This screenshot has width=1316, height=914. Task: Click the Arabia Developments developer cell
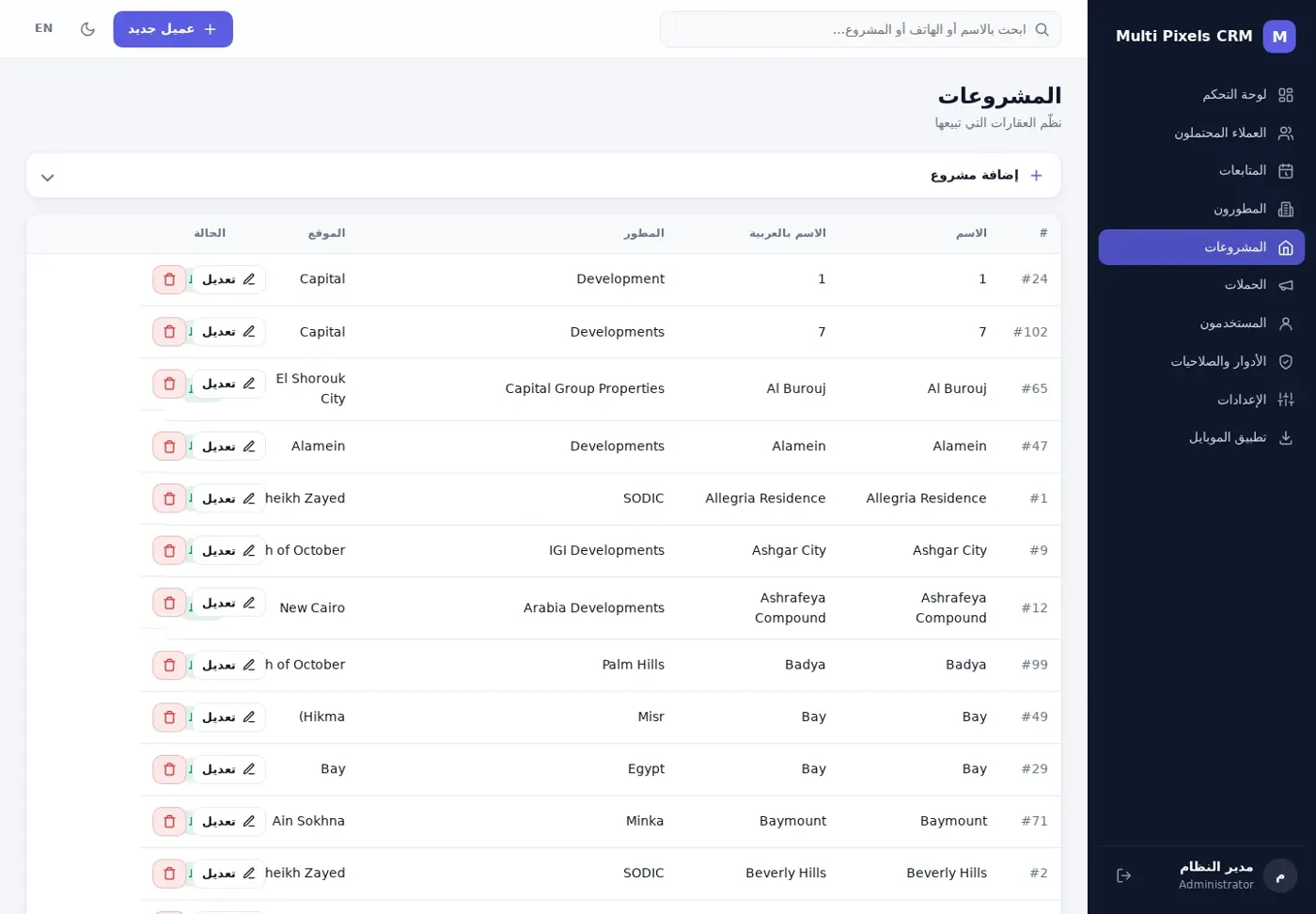click(x=594, y=608)
